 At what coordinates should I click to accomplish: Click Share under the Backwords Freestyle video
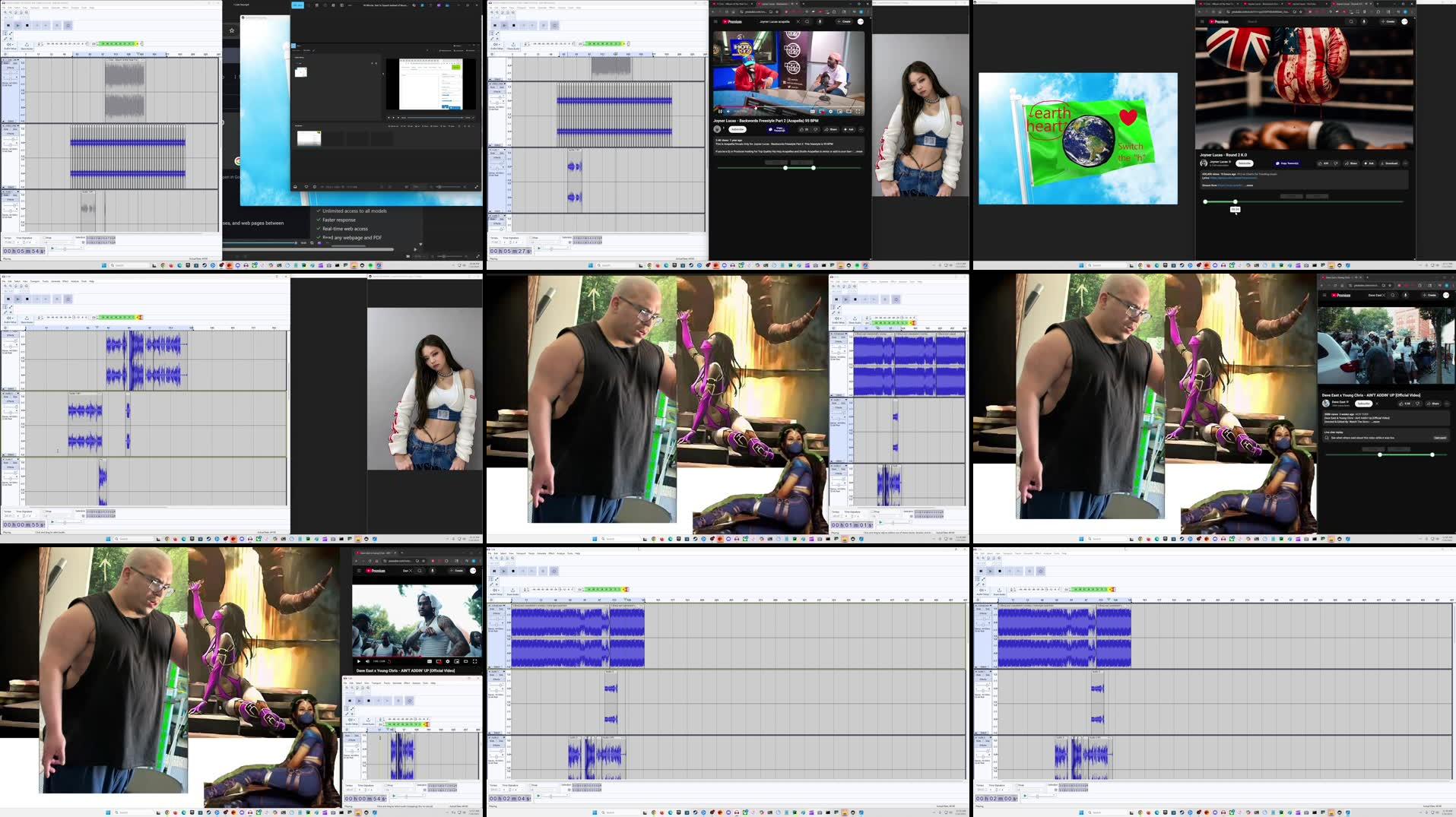832,129
